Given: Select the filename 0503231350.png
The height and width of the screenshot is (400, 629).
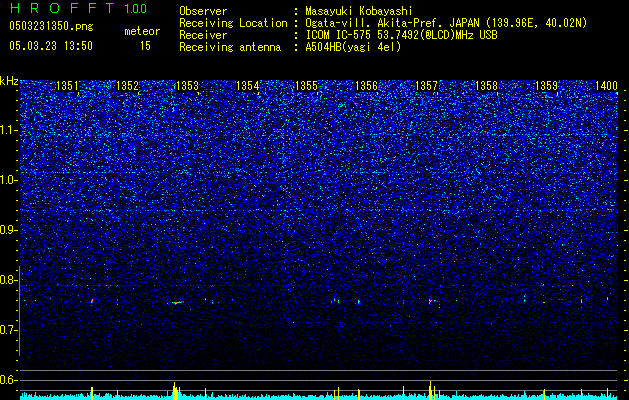Looking at the screenshot, I should (51, 26).
